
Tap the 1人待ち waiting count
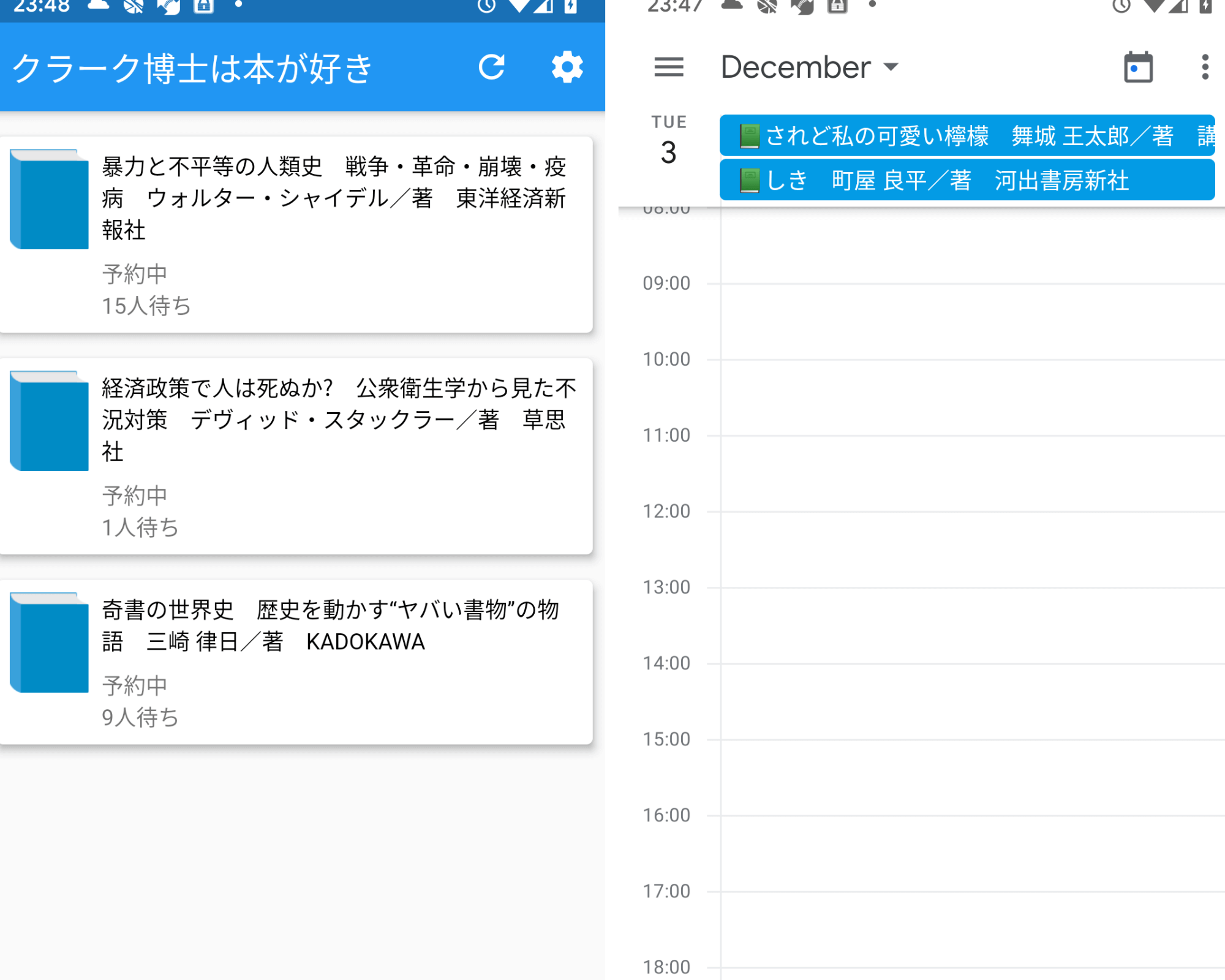140,527
